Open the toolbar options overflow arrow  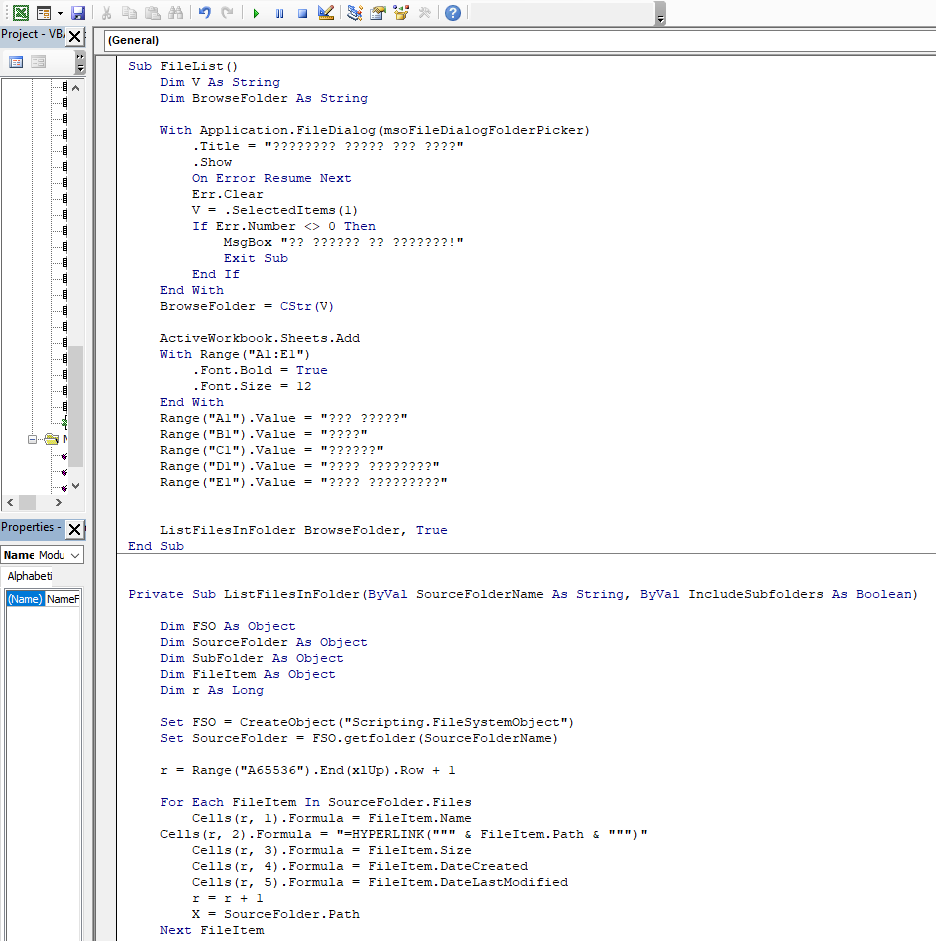pyautogui.click(x=660, y=14)
